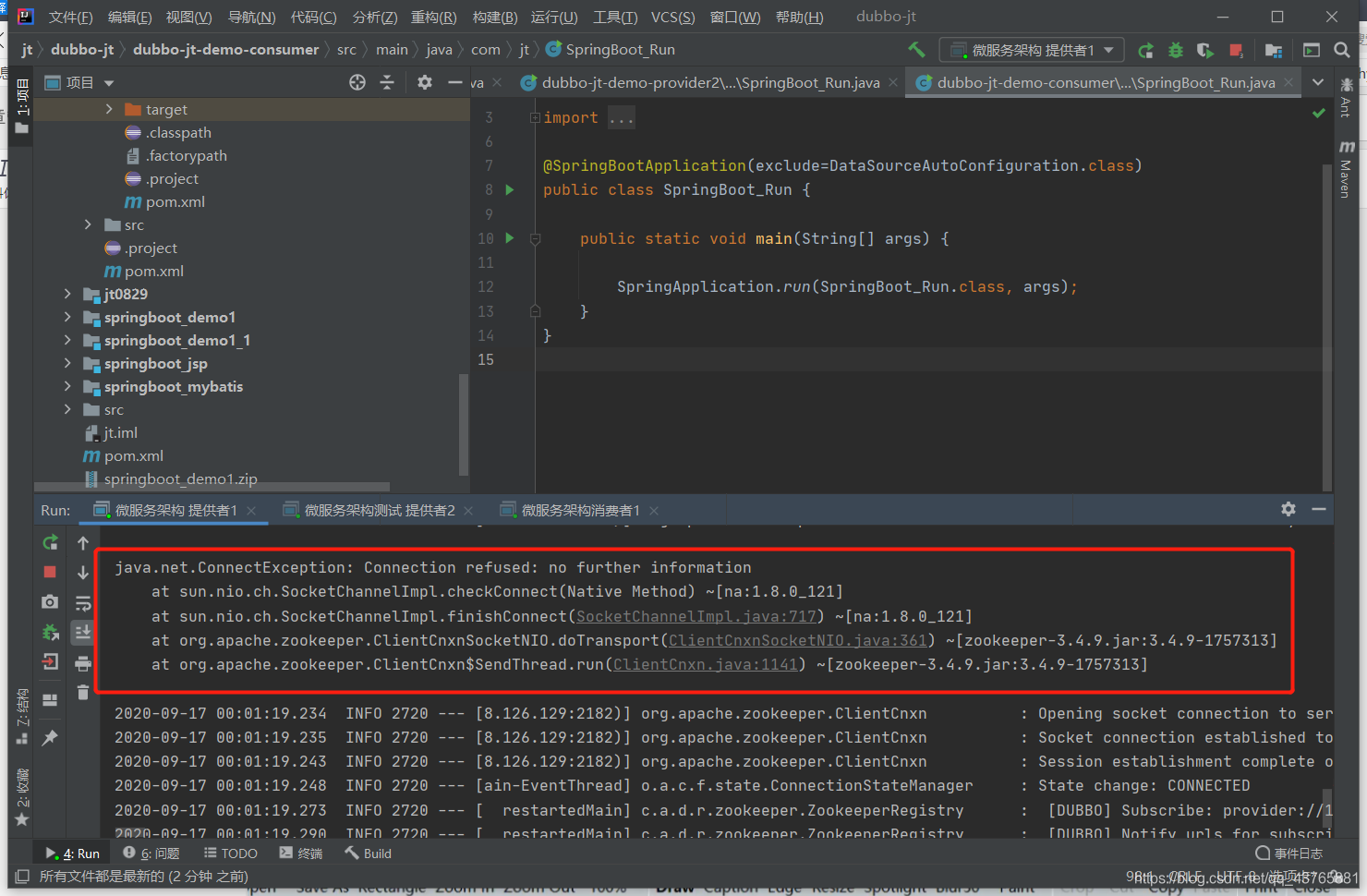This screenshot has width=1367, height=896.
Task: Open the 重构(R) refactor menu
Action: (434, 17)
